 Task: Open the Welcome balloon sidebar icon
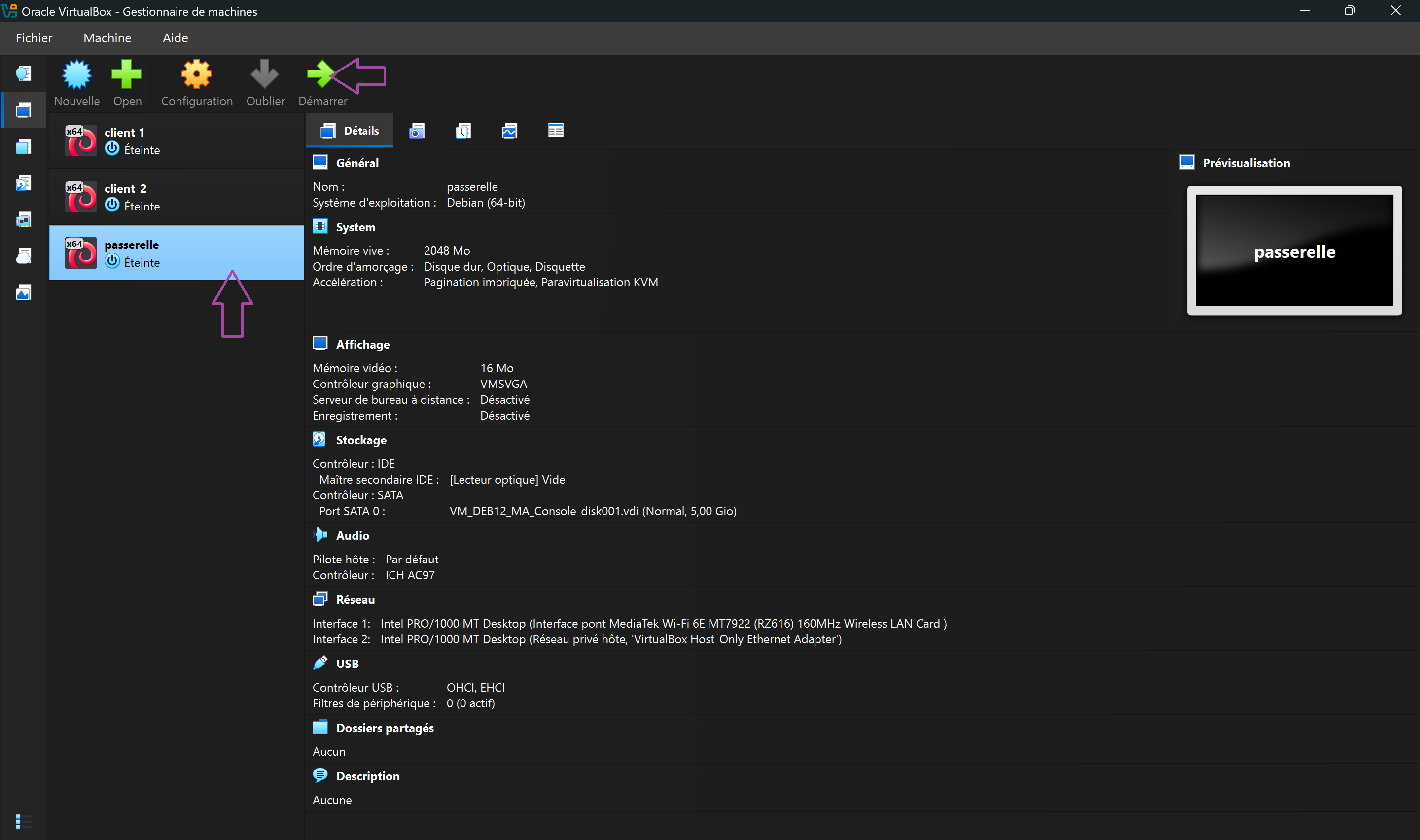(x=23, y=73)
